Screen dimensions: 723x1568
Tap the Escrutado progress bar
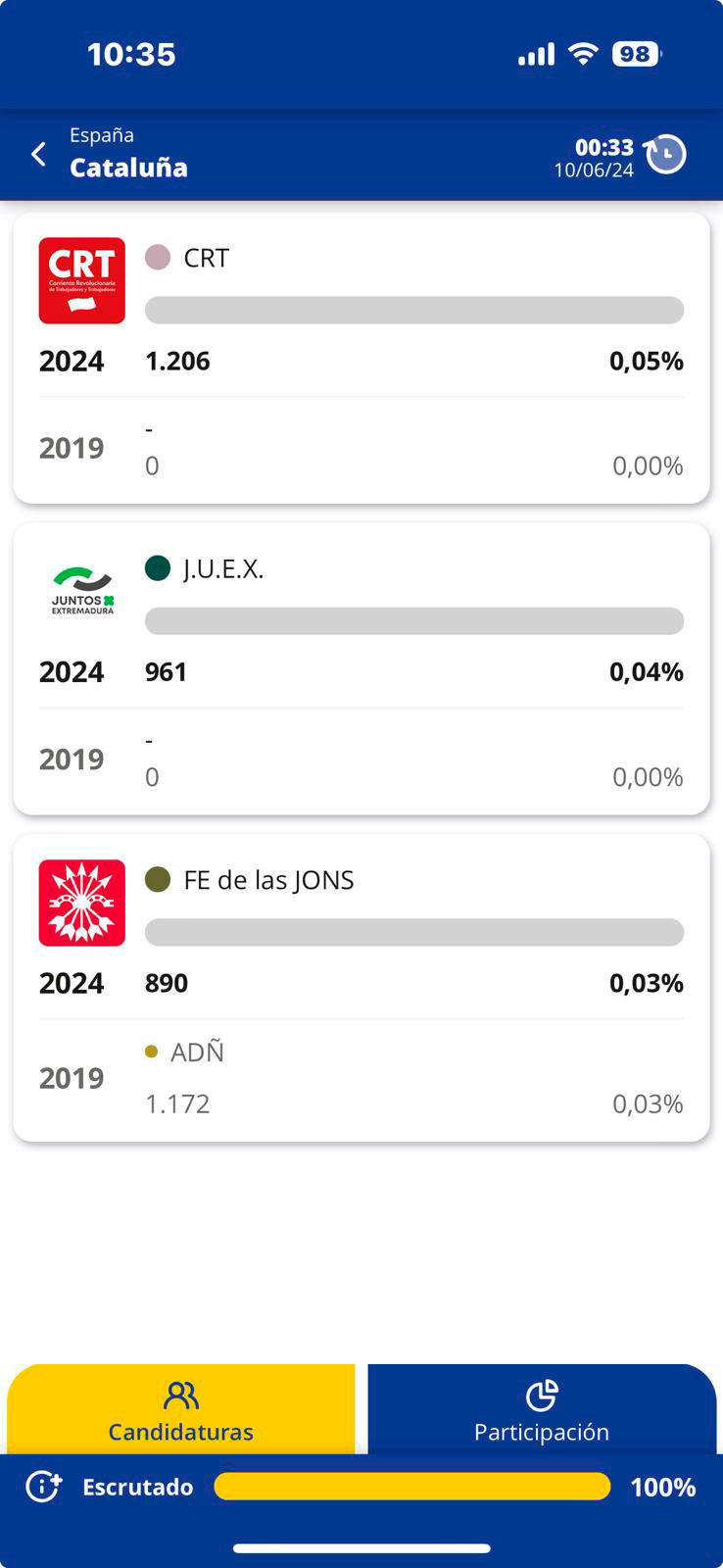click(411, 1487)
